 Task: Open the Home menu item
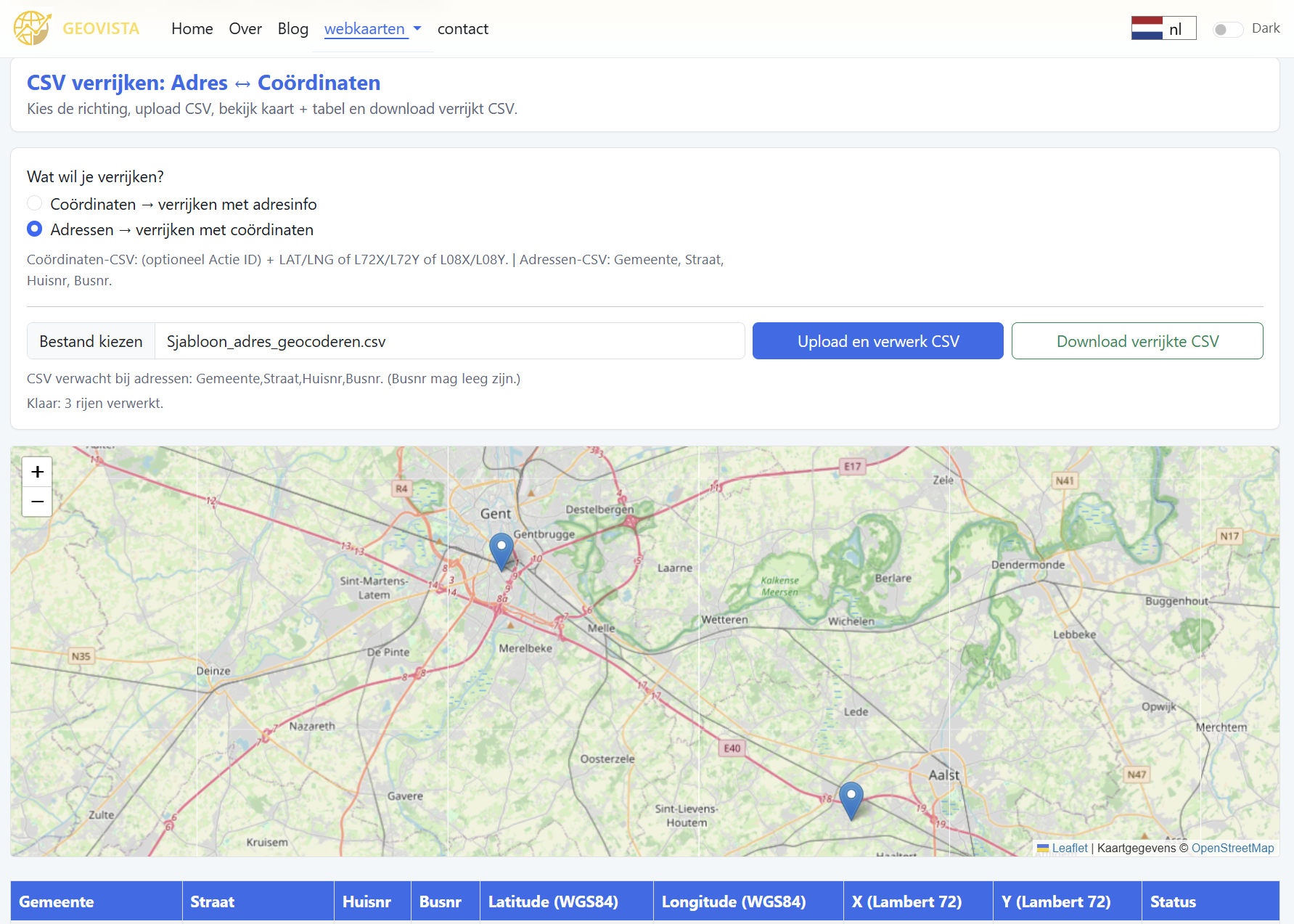tap(192, 29)
